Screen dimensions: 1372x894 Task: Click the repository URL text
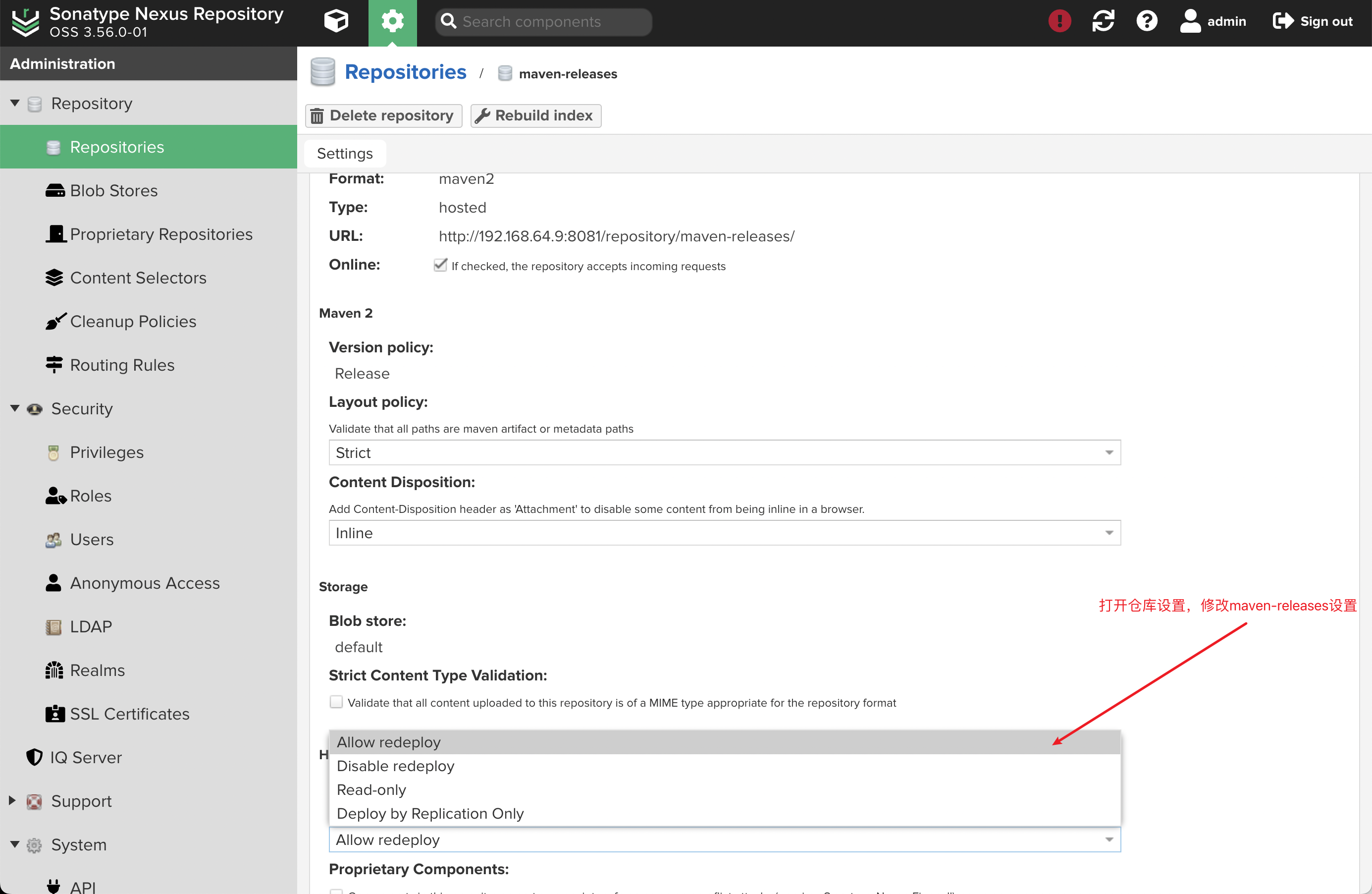point(616,236)
